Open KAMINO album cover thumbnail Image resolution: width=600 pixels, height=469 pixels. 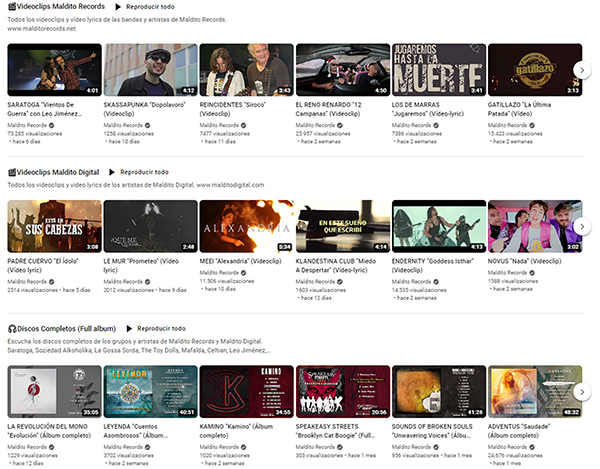(x=247, y=391)
